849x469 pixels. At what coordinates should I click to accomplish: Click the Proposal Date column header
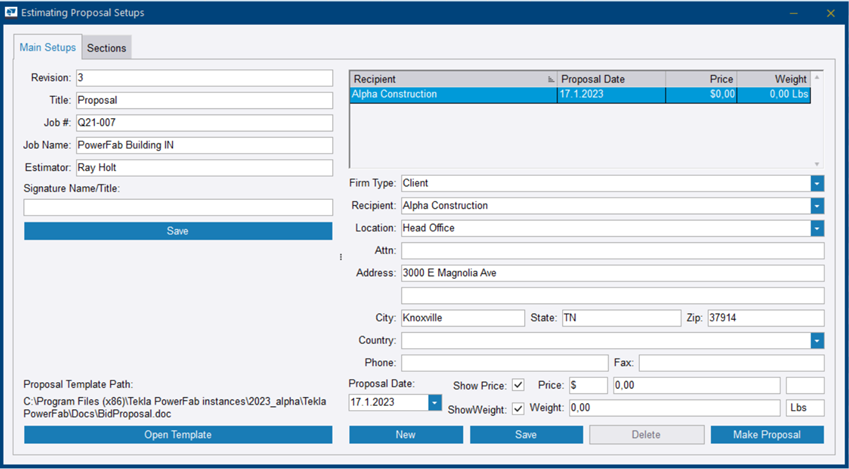[610, 79]
